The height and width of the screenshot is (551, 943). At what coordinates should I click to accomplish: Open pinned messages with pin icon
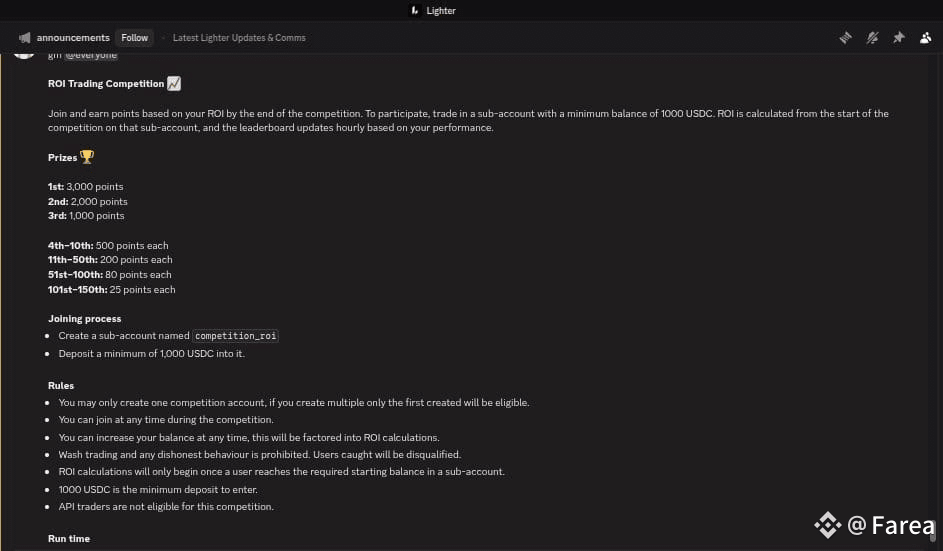[898, 38]
